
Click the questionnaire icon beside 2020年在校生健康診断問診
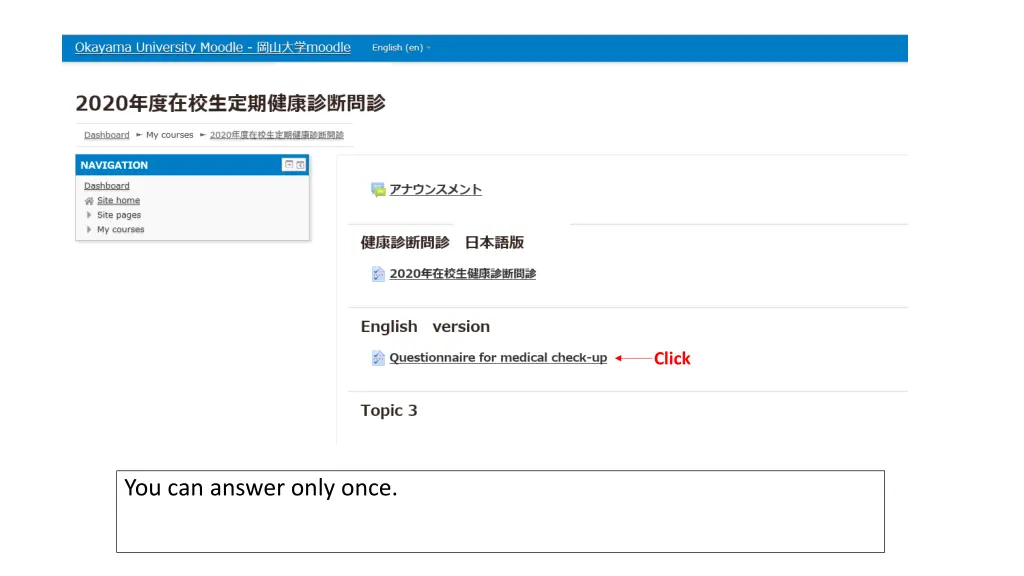tap(378, 274)
